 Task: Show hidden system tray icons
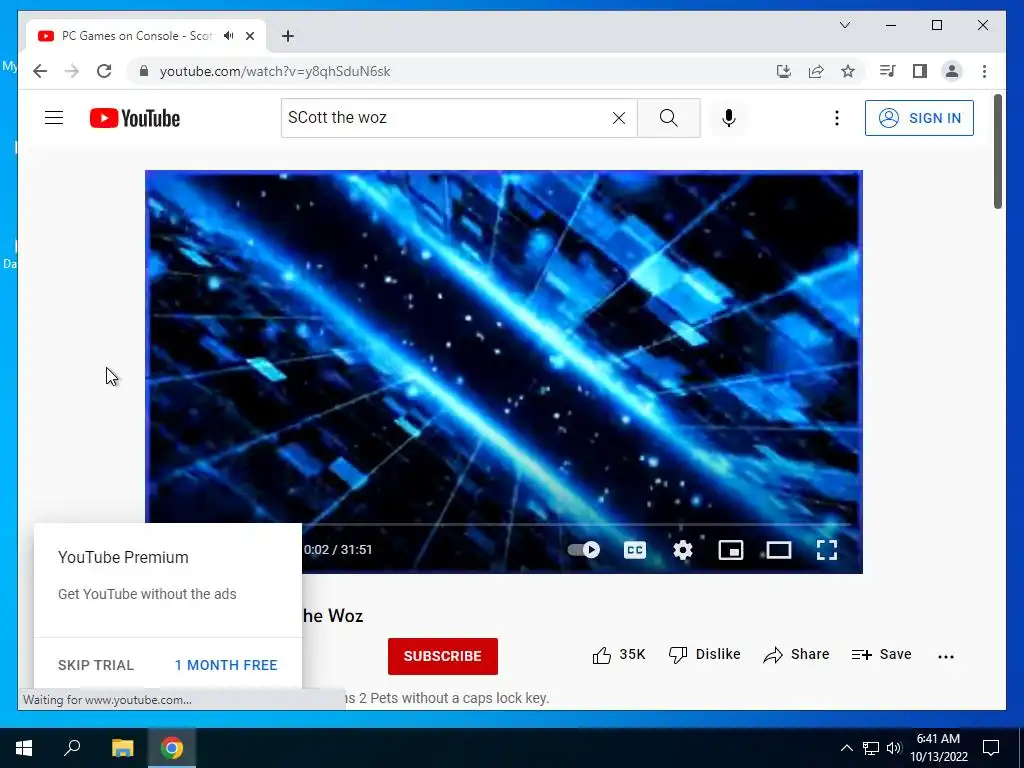tap(846, 748)
